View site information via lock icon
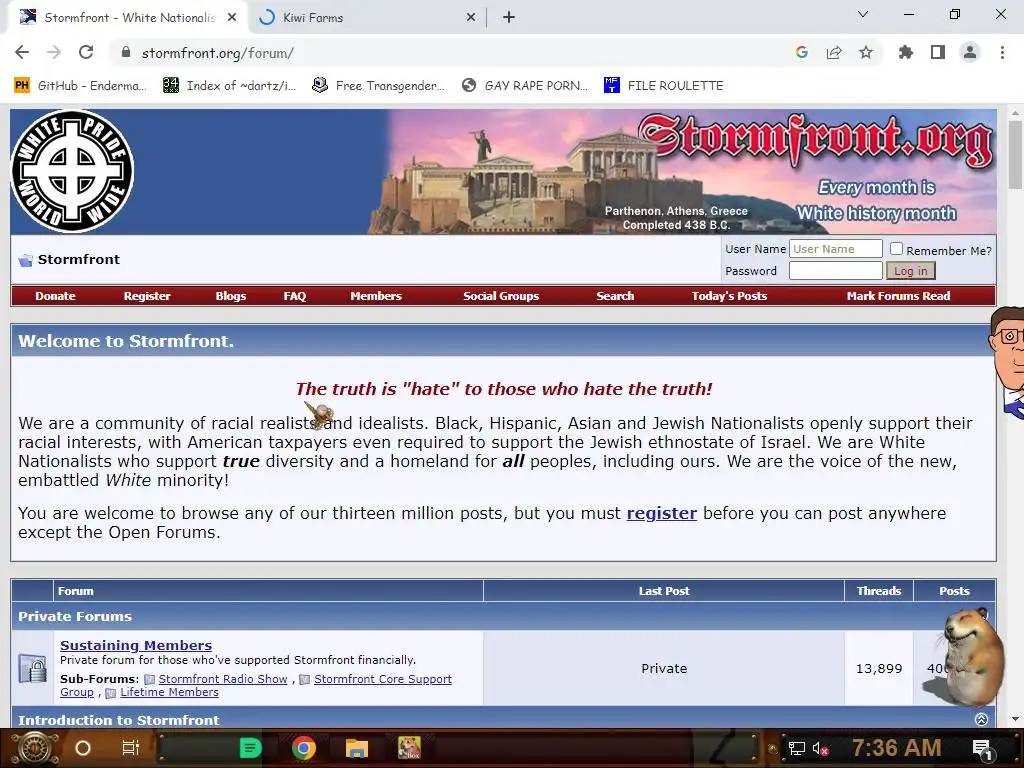The width and height of the screenshot is (1024, 768). point(126,52)
